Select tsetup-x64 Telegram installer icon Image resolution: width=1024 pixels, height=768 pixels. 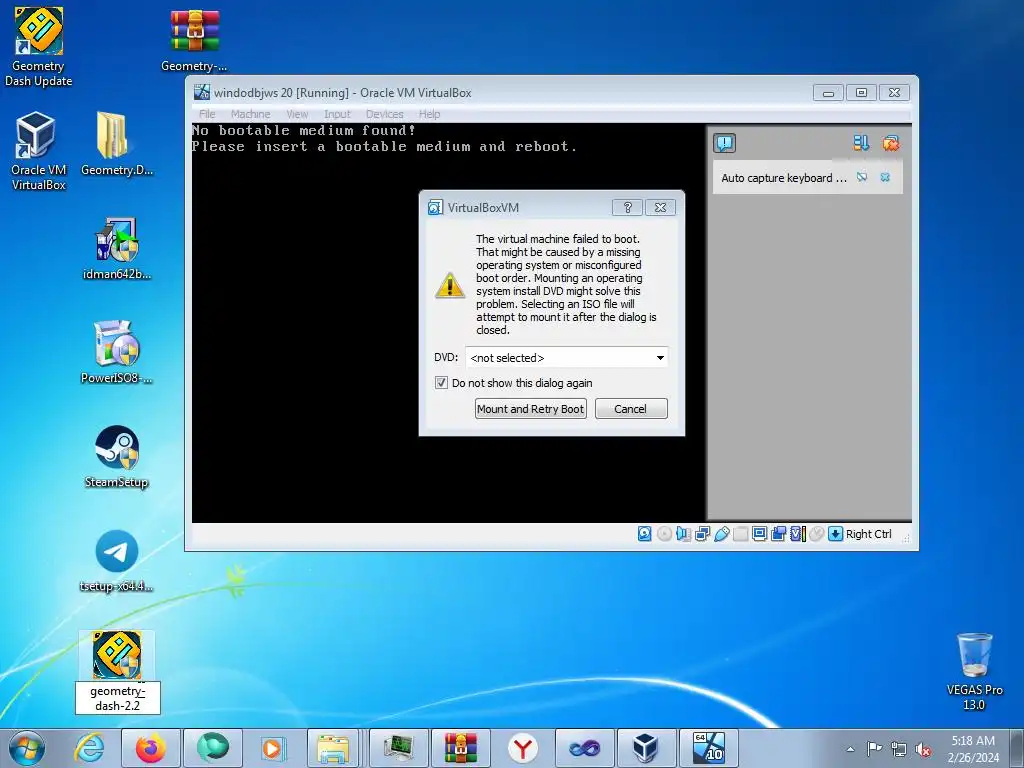(117, 561)
